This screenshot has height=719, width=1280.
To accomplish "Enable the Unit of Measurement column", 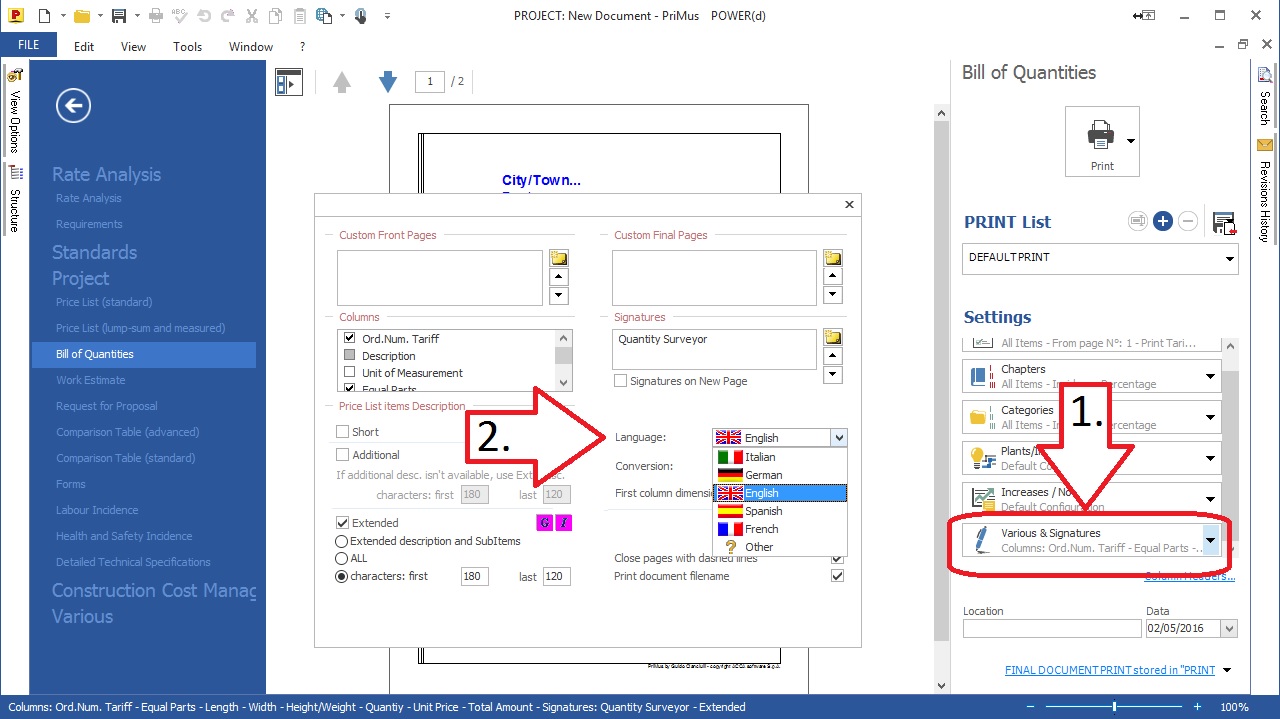I will tap(349, 372).
